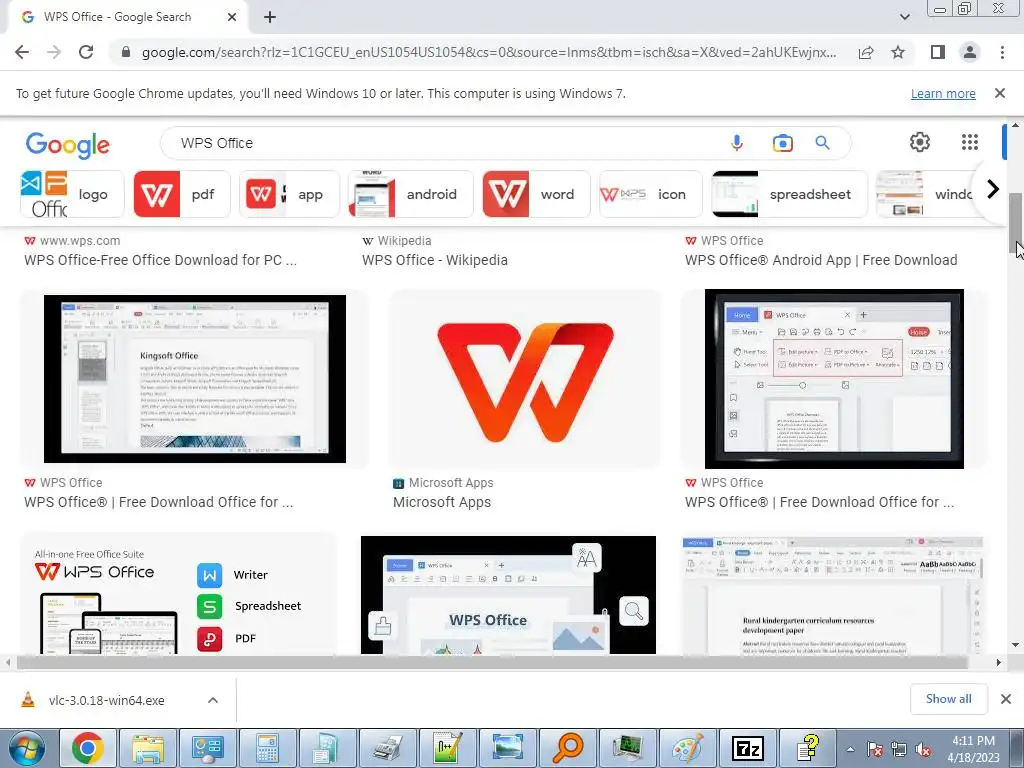Dismiss the Chrome update notice bar
Image resolution: width=1024 pixels, height=768 pixels.
click(x=1000, y=93)
